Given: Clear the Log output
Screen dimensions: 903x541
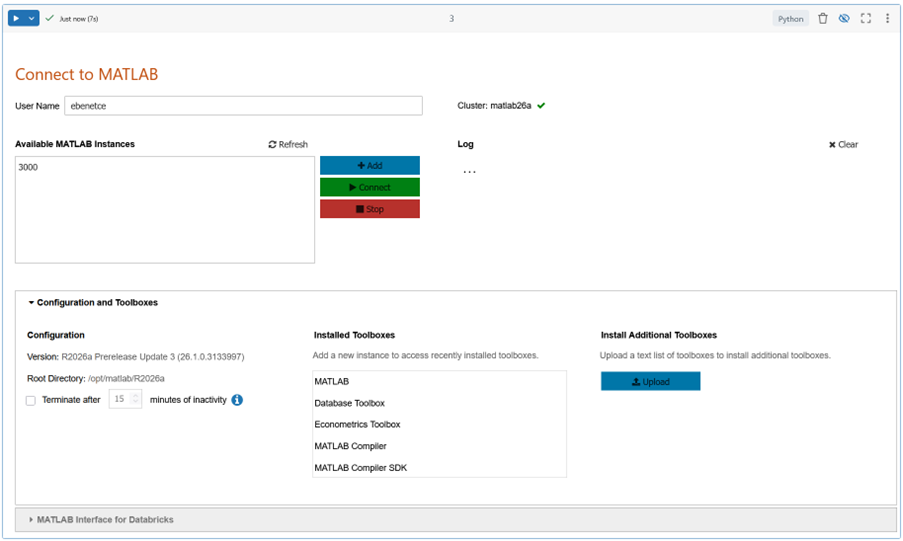Looking at the screenshot, I should 843,145.
